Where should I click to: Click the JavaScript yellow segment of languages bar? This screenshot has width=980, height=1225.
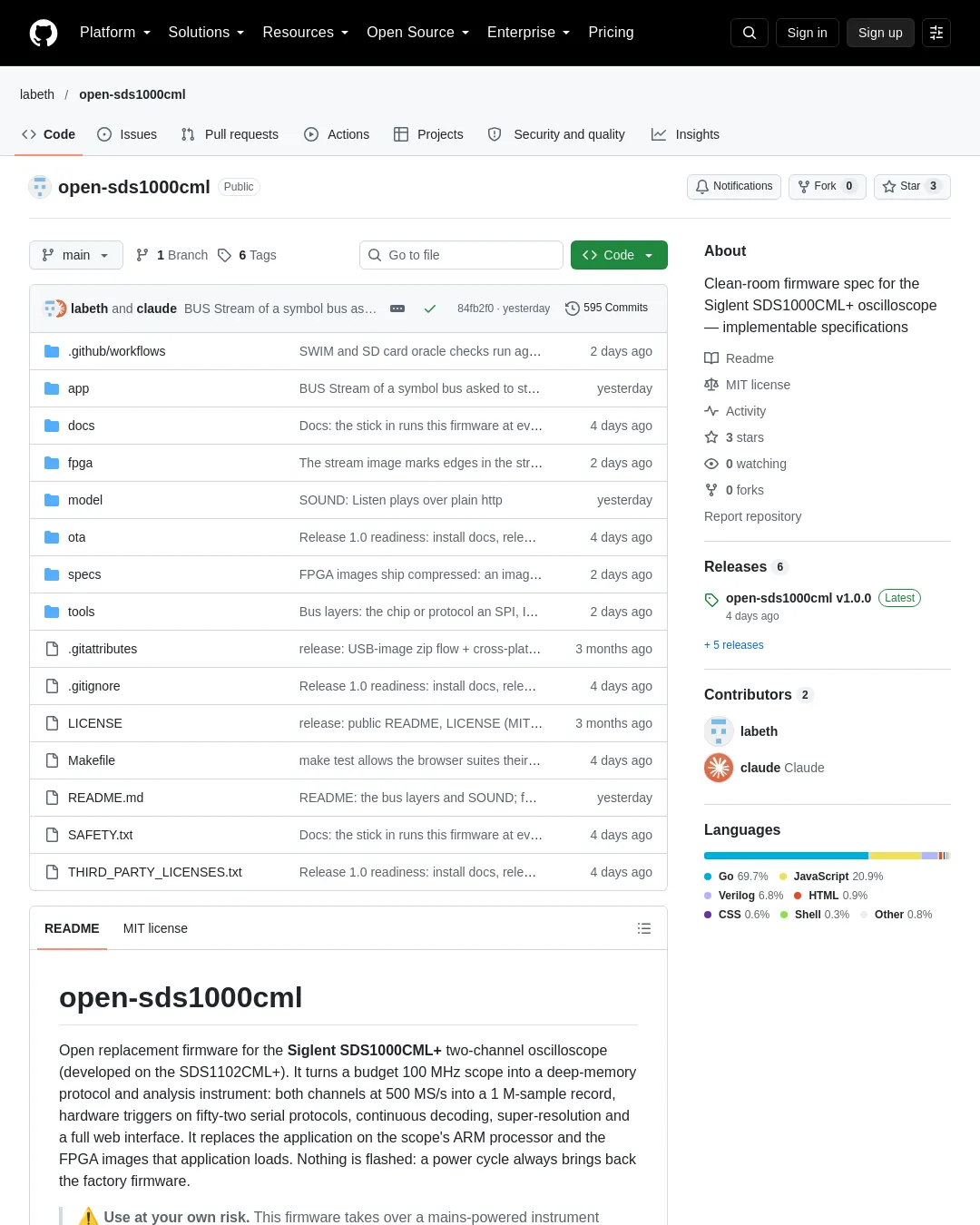pos(896,856)
